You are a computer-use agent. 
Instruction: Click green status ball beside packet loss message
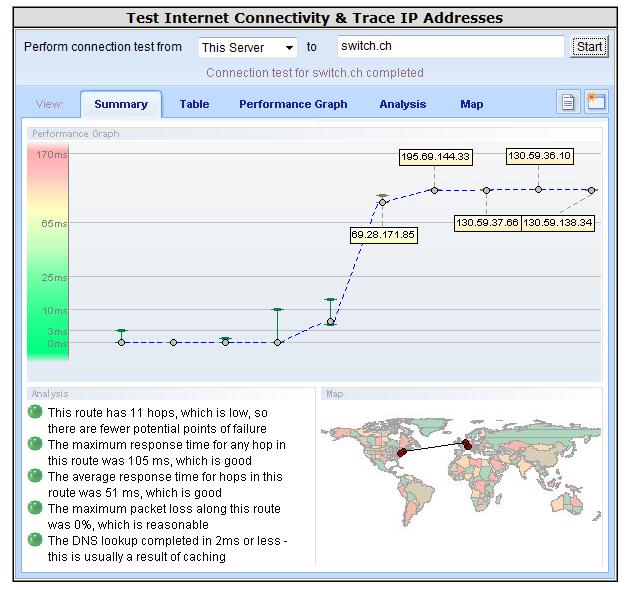36,508
